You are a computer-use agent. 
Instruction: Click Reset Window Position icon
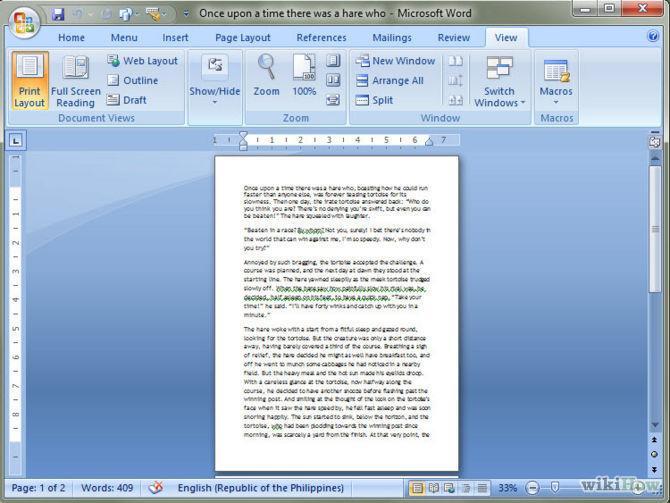pos(455,100)
